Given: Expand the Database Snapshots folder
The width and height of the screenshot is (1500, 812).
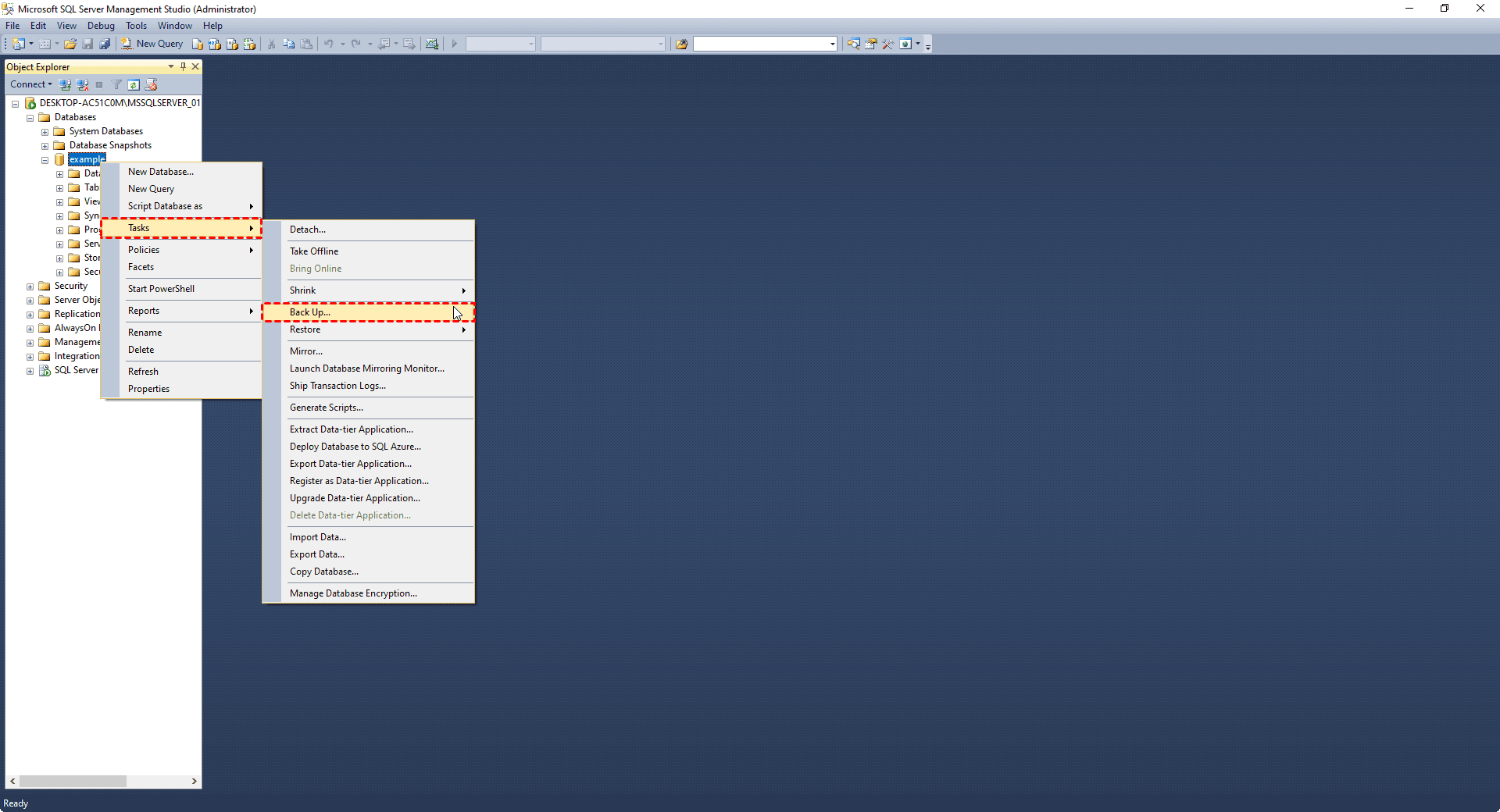Looking at the screenshot, I should [45, 146].
